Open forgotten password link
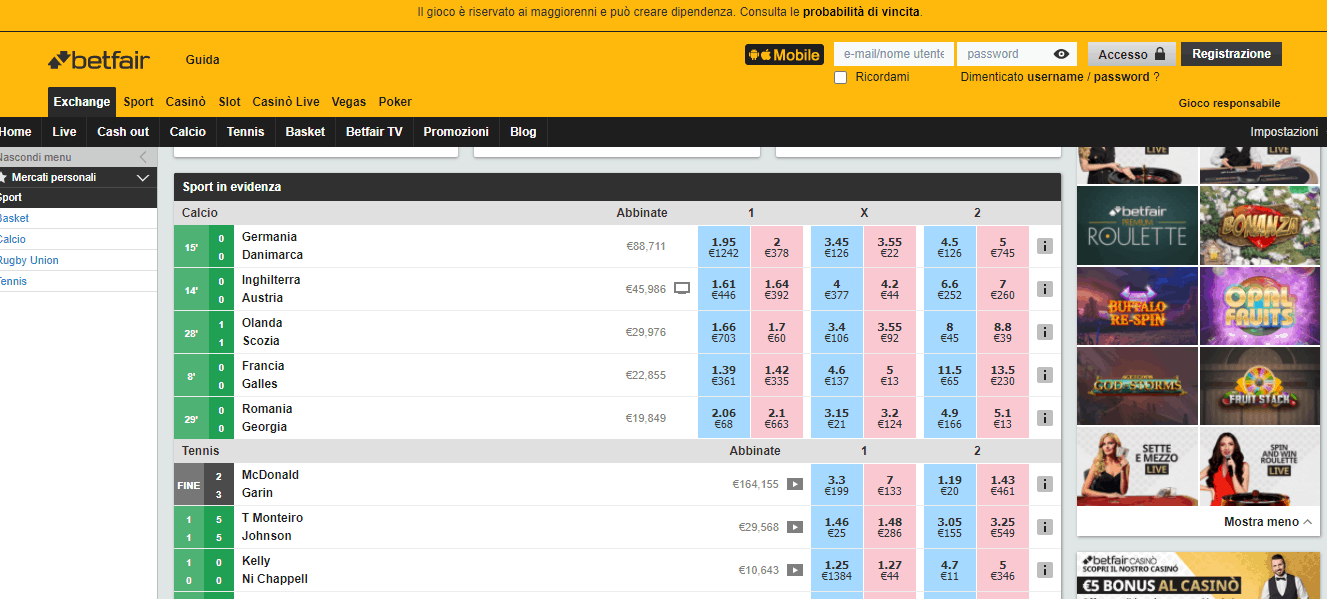 pyautogui.click(x=1121, y=77)
